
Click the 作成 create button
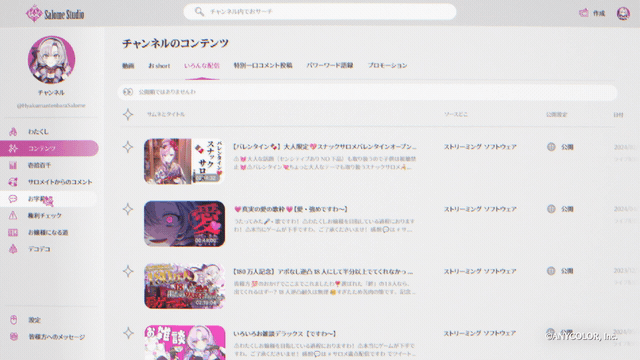tap(592, 13)
